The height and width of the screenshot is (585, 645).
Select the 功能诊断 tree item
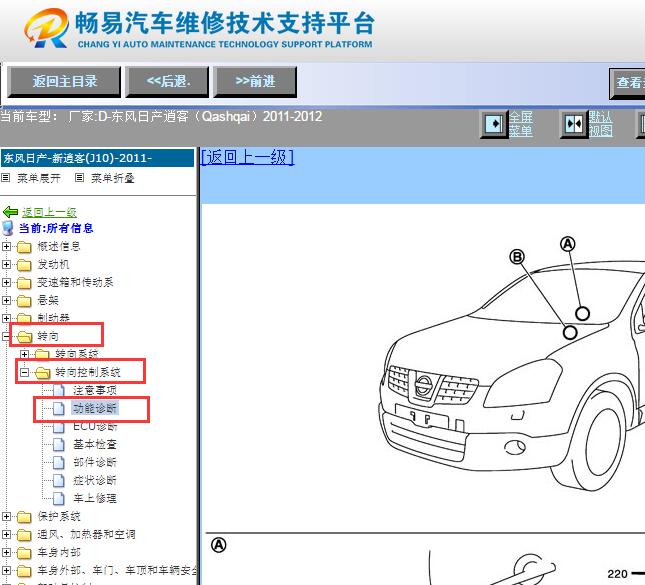coord(95,409)
